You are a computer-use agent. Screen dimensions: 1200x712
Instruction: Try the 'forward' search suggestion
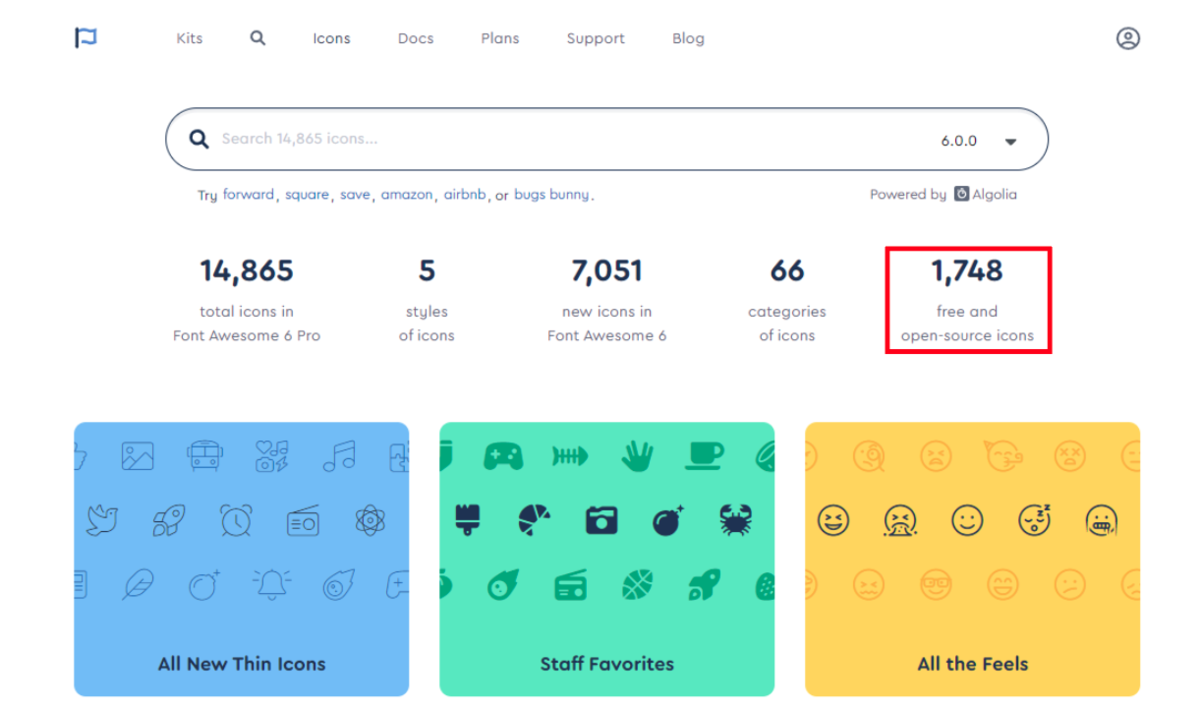248,194
